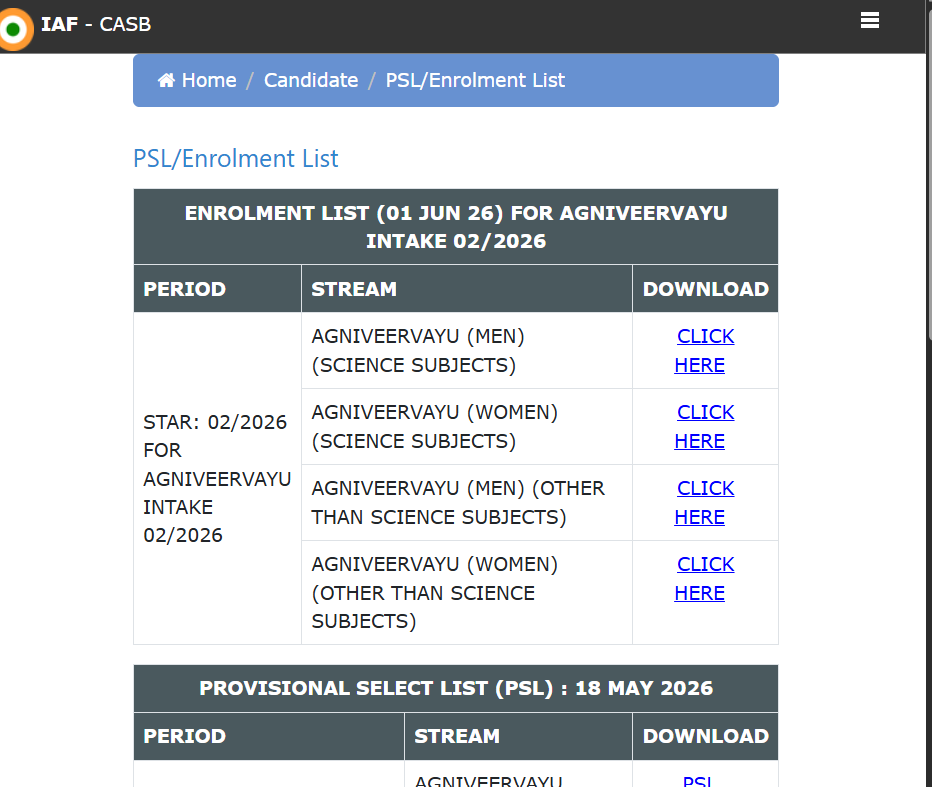Click Provisional Select List 18 MAY 2026 header
The image size is (932, 787).
coord(456,688)
